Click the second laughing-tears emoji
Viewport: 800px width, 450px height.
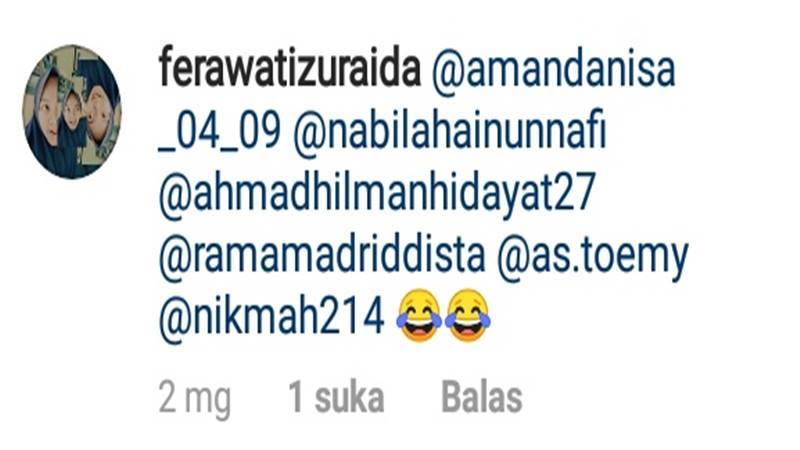tap(467, 316)
